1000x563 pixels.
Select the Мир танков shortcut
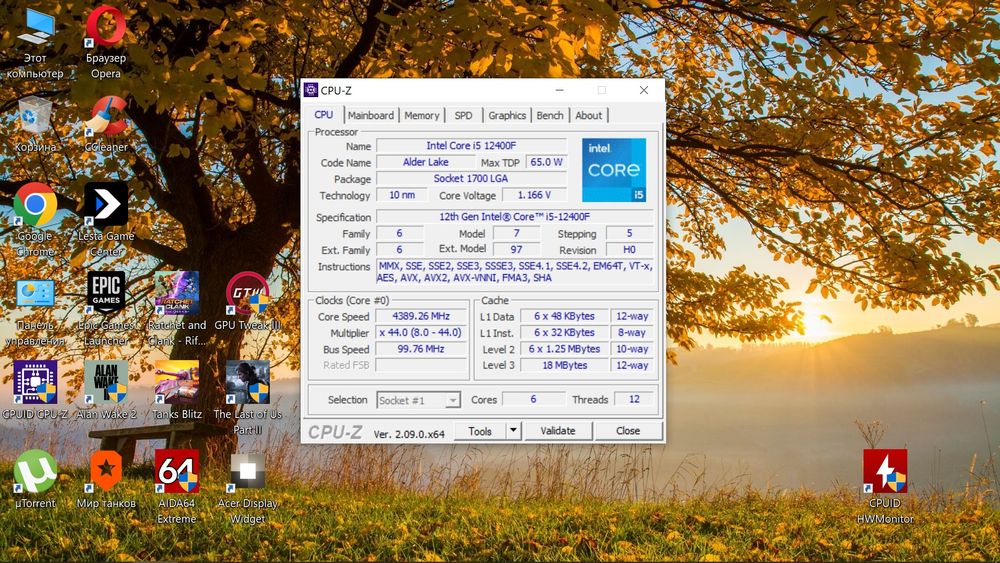point(106,479)
